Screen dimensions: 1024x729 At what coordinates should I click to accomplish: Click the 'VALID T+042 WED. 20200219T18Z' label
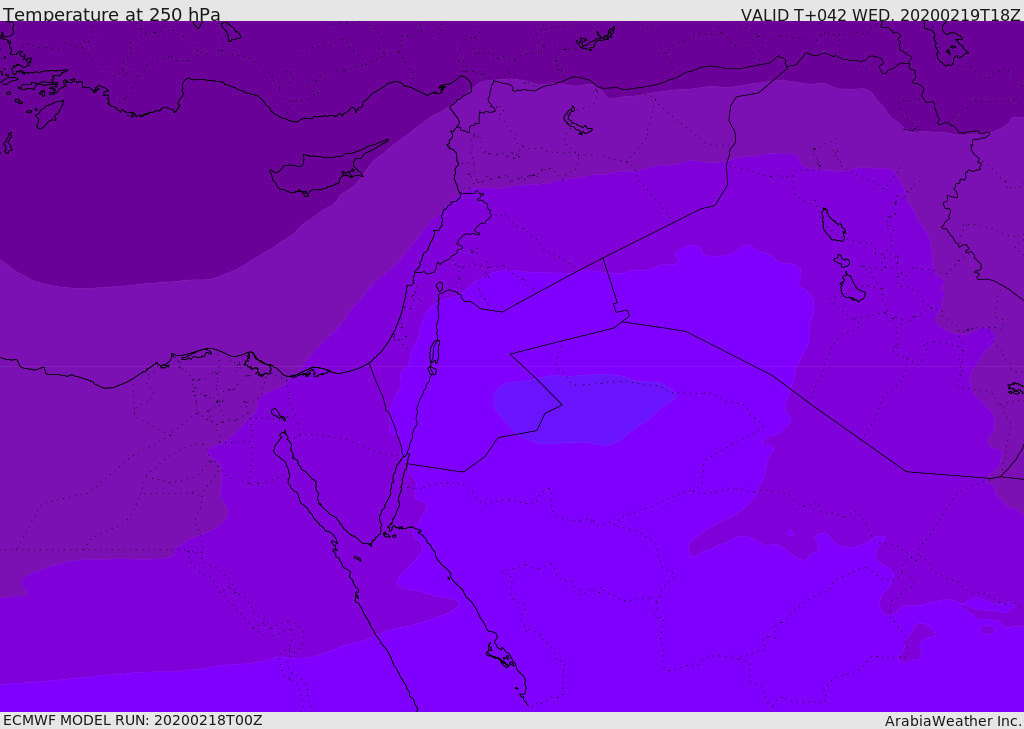point(880,14)
